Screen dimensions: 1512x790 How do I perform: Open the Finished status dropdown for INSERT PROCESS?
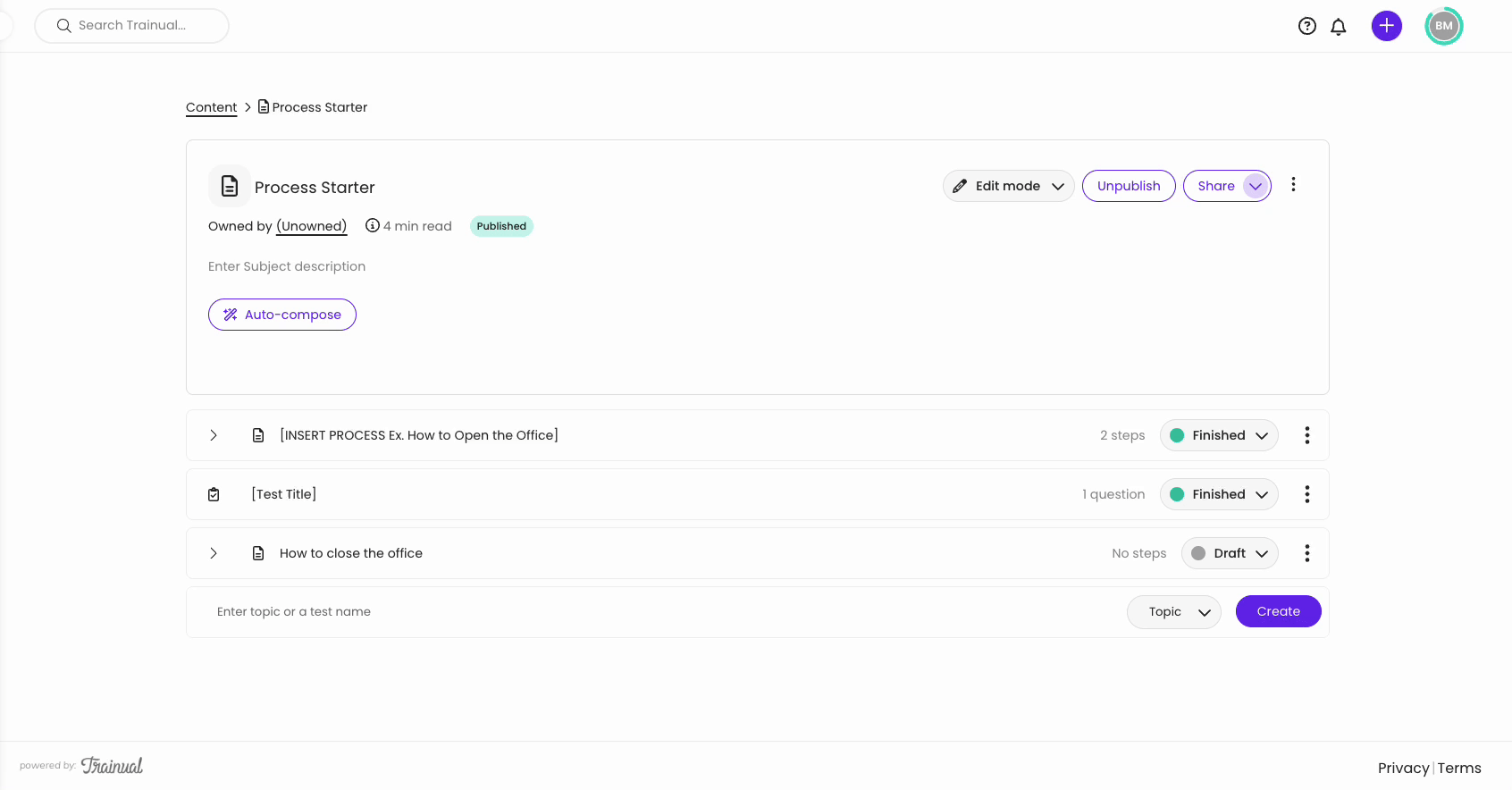(1219, 435)
